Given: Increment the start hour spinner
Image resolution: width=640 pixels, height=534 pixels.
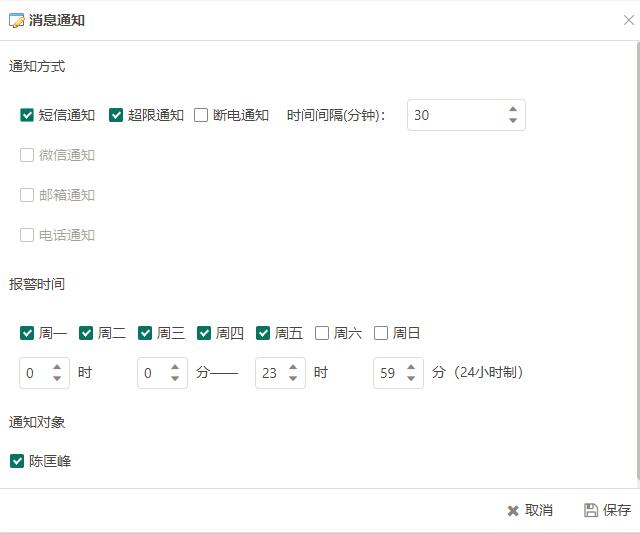Looking at the screenshot, I should coord(57,367).
